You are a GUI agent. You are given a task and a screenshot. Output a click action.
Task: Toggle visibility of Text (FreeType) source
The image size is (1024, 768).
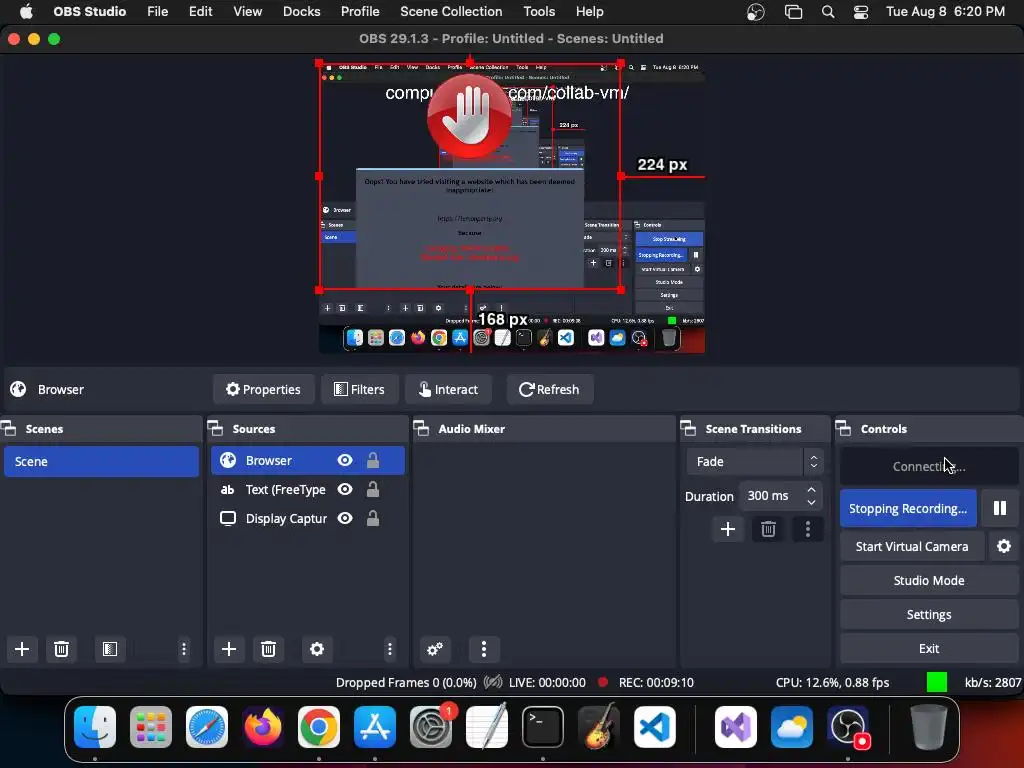coord(345,489)
